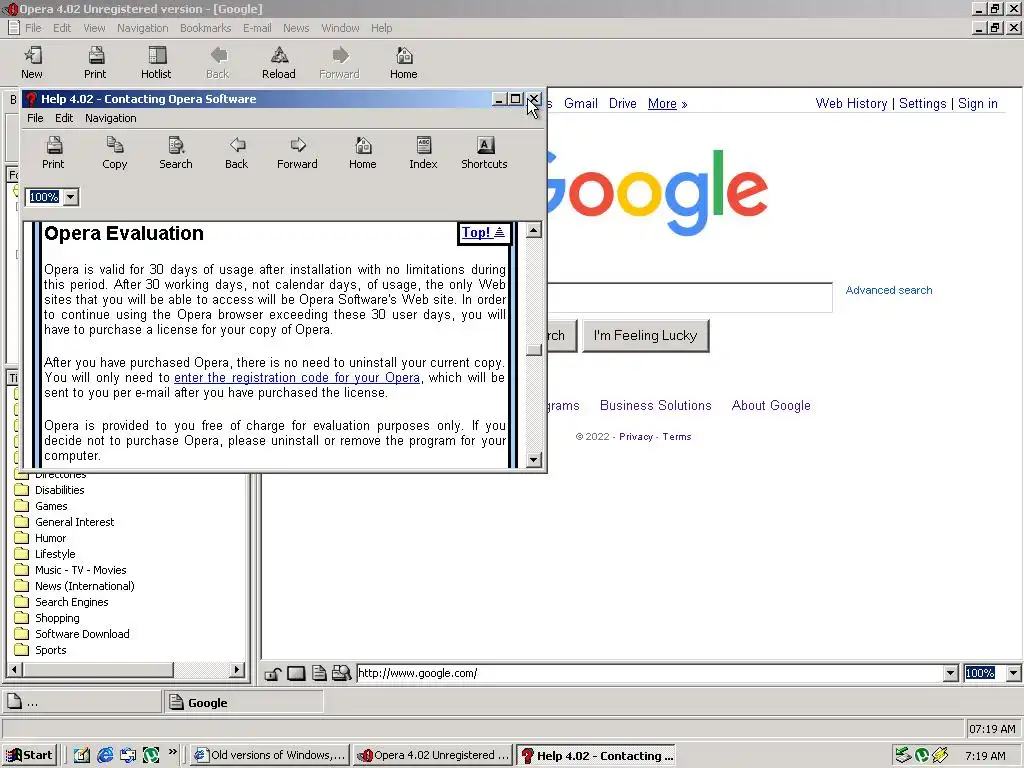
Task: Open the News menu in the Opera menu bar
Action: click(x=296, y=28)
